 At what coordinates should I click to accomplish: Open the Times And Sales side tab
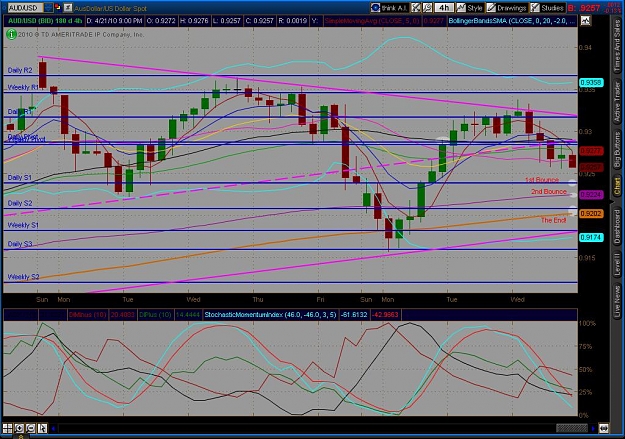click(617, 46)
